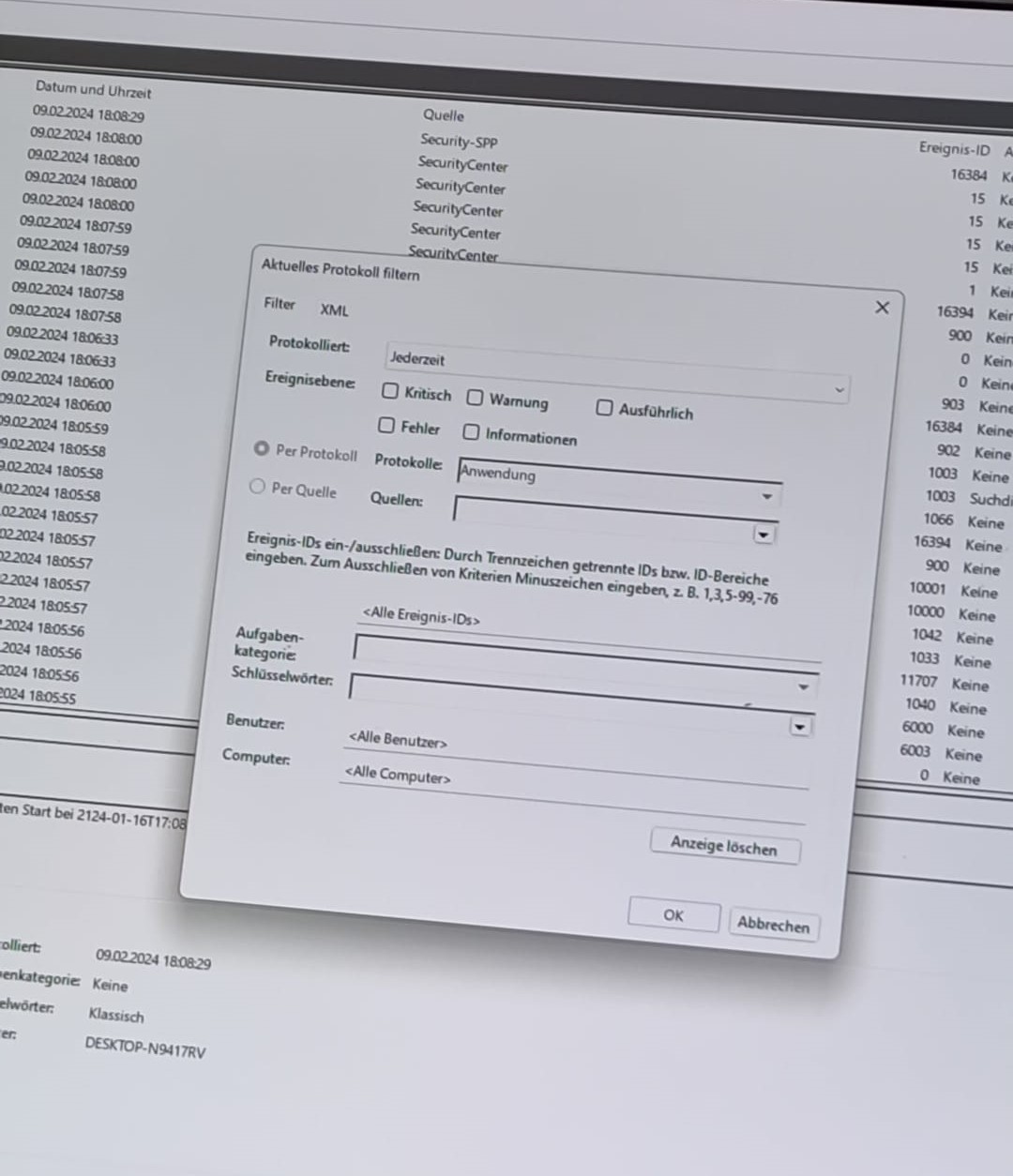Screen dimensions: 1013x1176
Task: Select the row with time 18:05:55
Action: coord(38,696)
